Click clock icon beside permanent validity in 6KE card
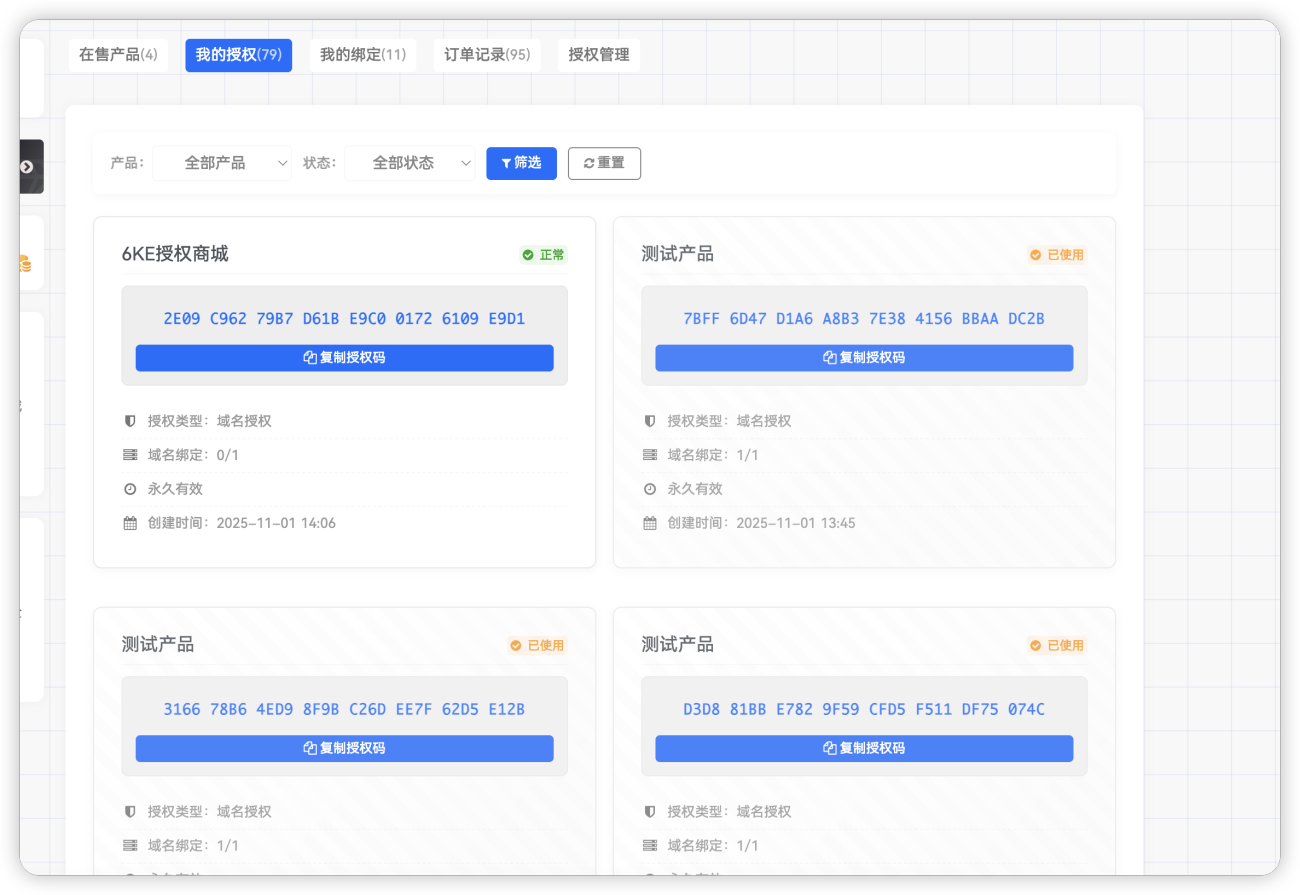Image resolution: width=1300 pixels, height=895 pixels. click(x=130, y=489)
